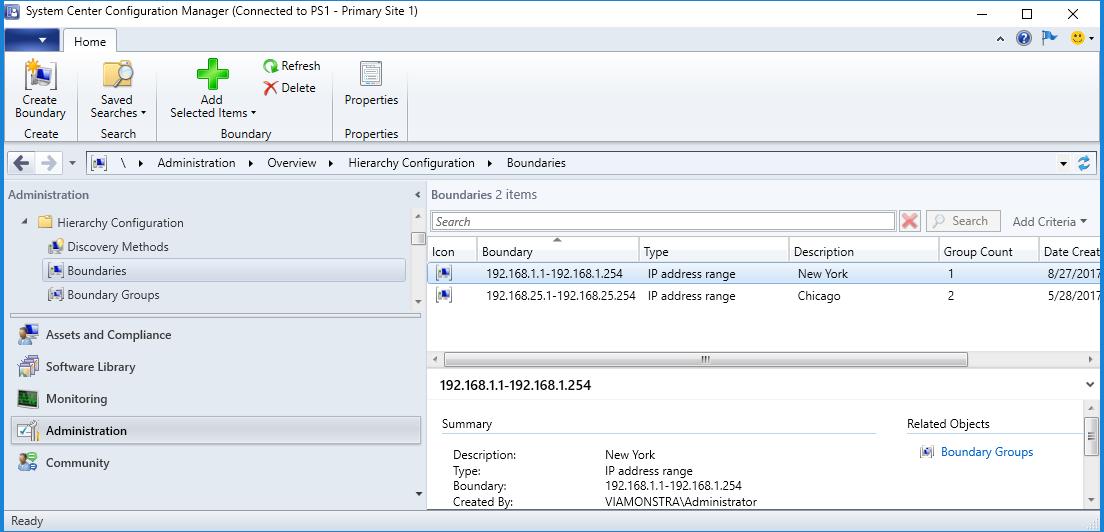Delete the selected boundary

pyautogui.click(x=289, y=88)
